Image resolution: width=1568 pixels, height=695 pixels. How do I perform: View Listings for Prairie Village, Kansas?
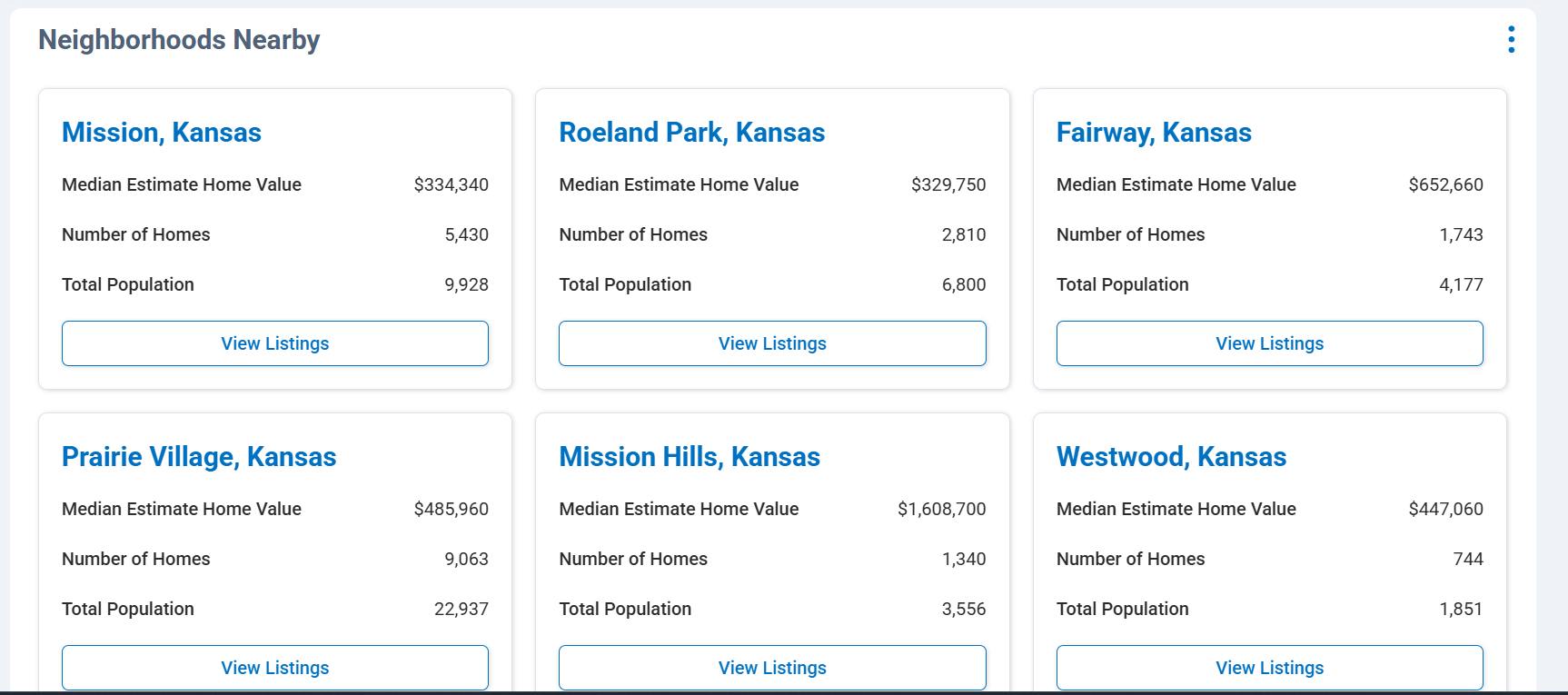pos(274,668)
